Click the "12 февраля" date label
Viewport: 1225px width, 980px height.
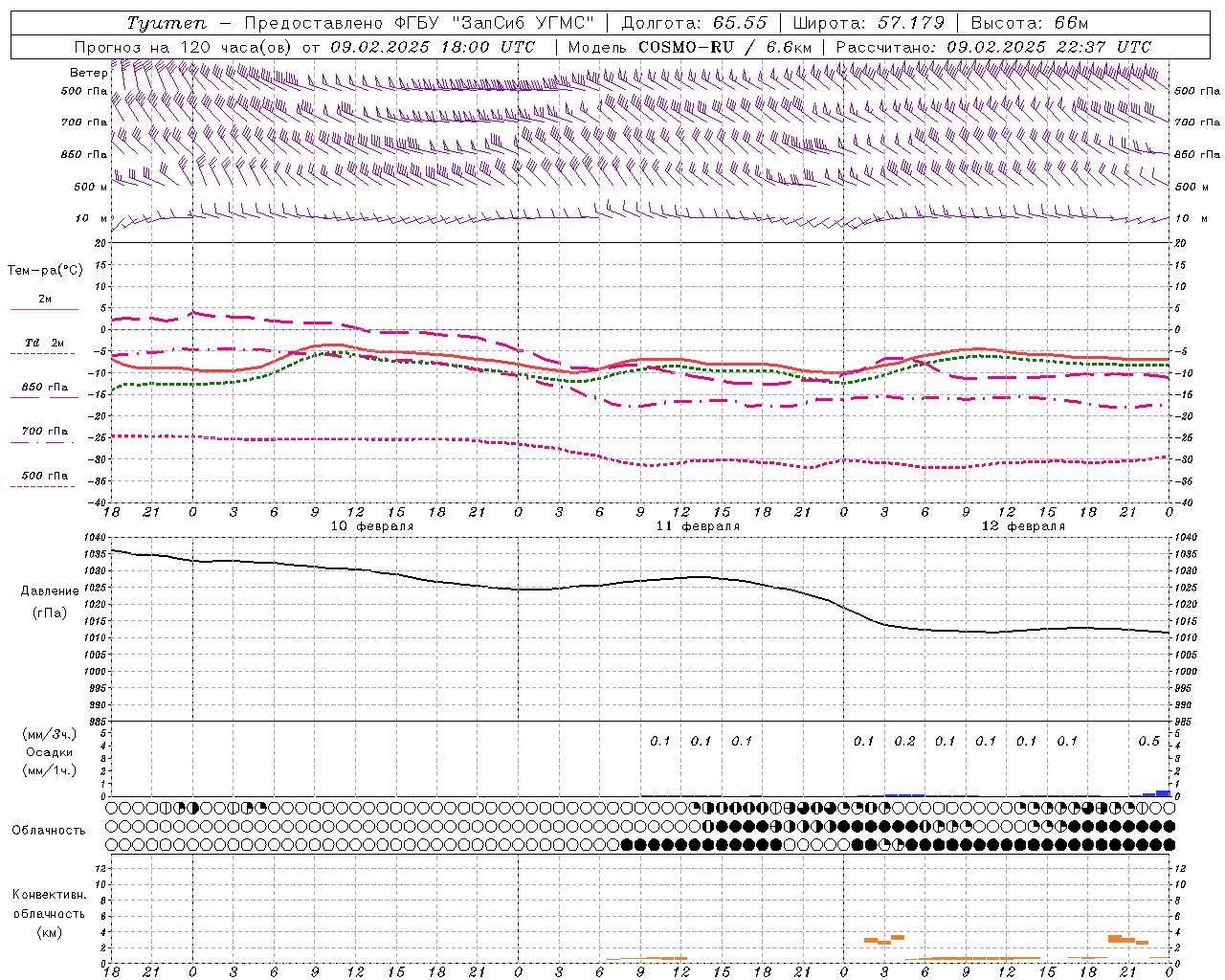[1023, 526]
